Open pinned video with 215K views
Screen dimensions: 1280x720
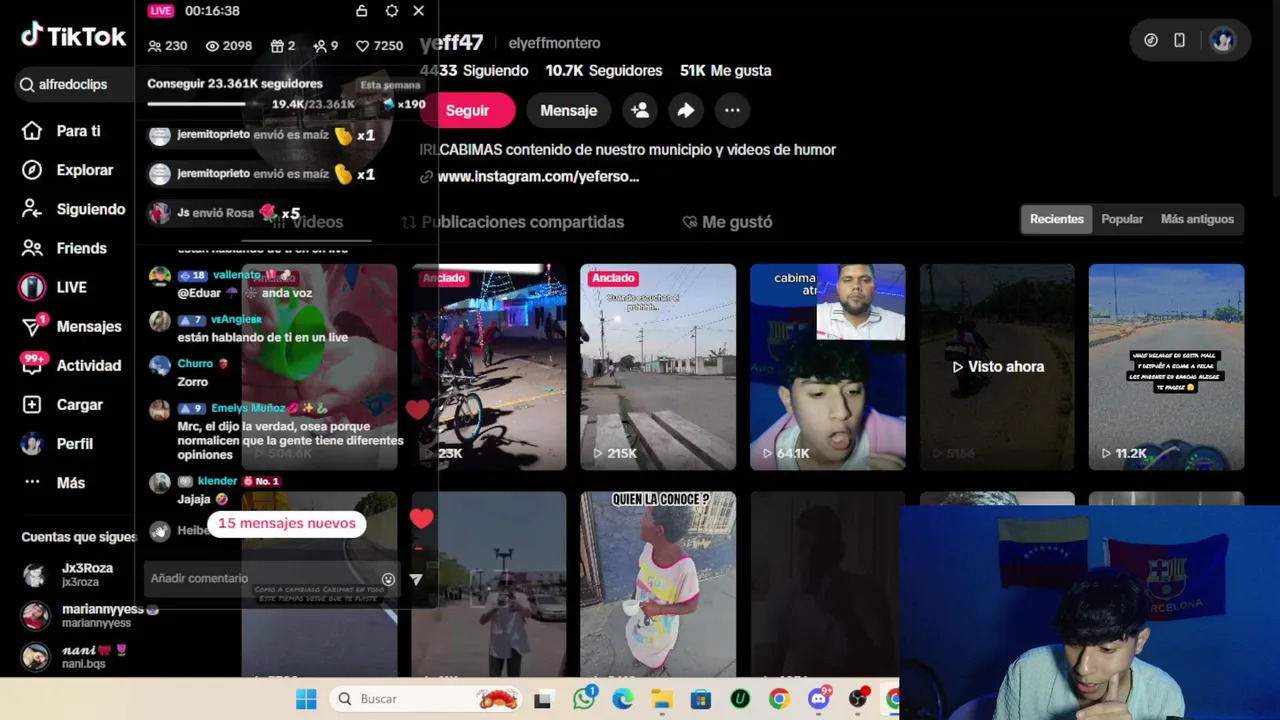point(658,367)
